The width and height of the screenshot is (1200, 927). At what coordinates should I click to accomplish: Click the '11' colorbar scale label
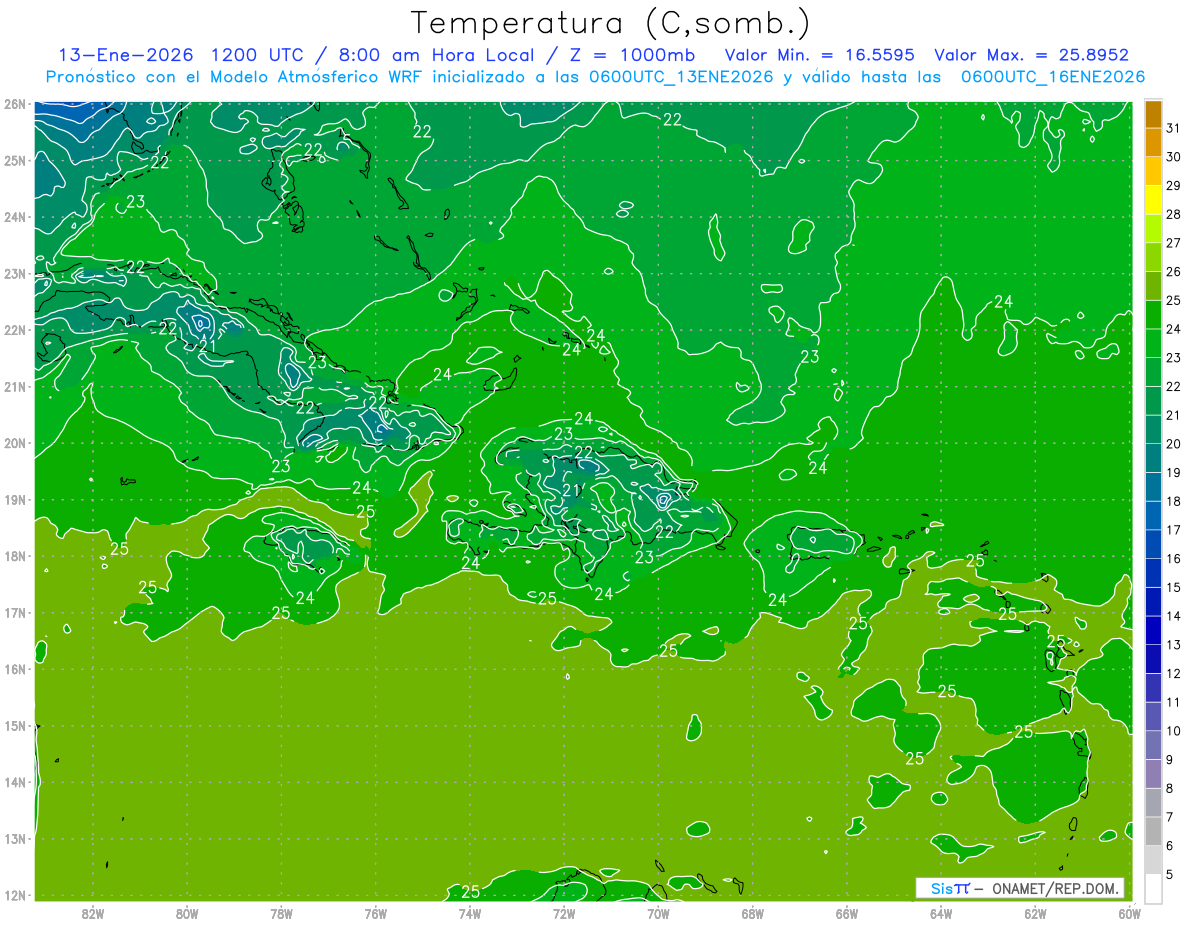[1173, 703]
